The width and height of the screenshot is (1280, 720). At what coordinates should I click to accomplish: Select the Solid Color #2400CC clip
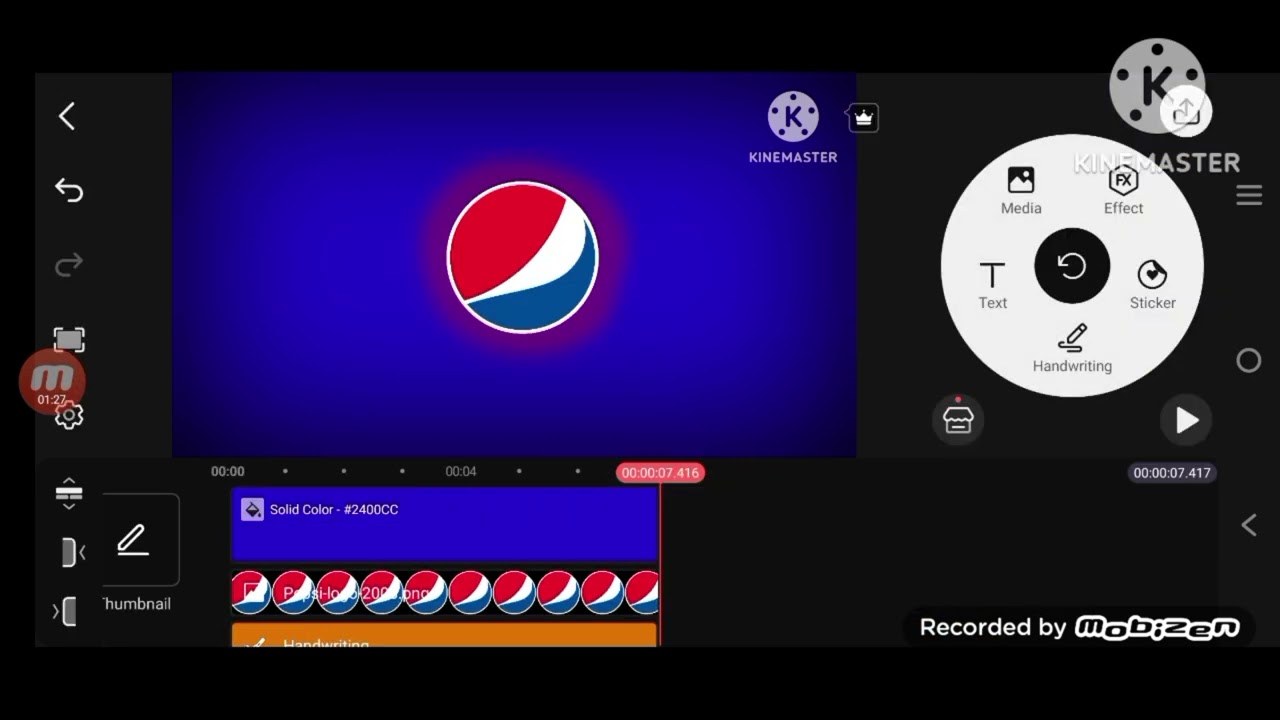[x=444, y=524]
